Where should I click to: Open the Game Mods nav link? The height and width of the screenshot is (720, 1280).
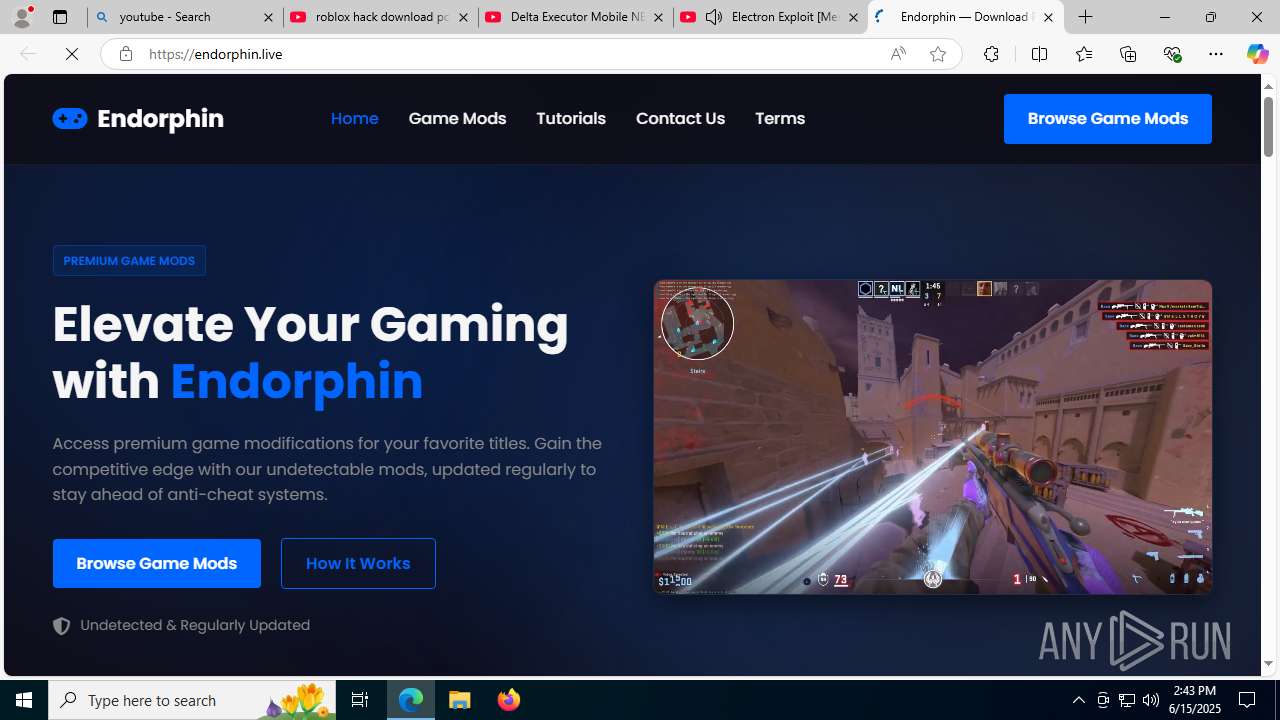(x=457, y=118)
